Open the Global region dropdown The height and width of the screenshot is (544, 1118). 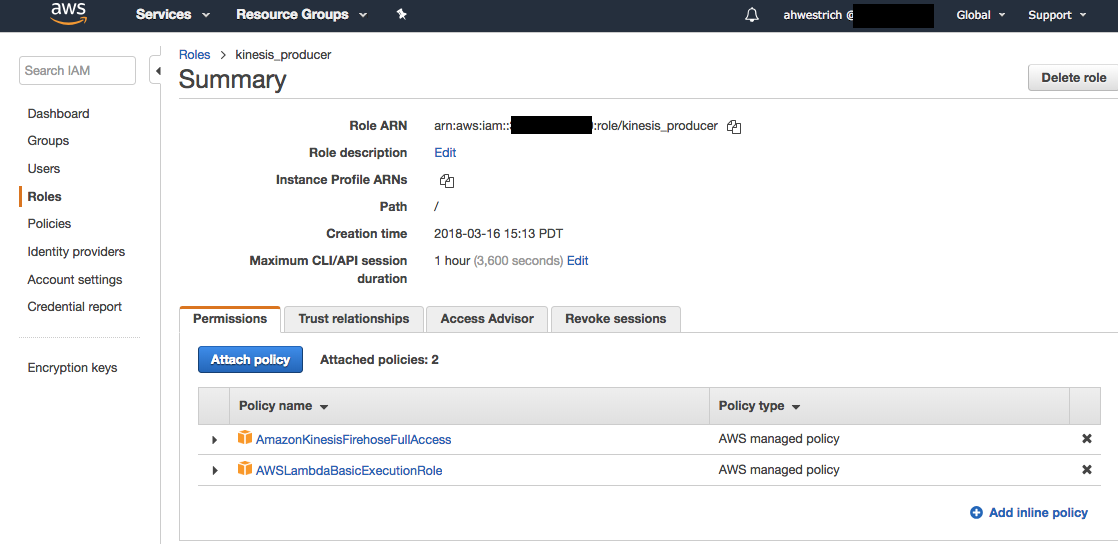tap(979, 15)
